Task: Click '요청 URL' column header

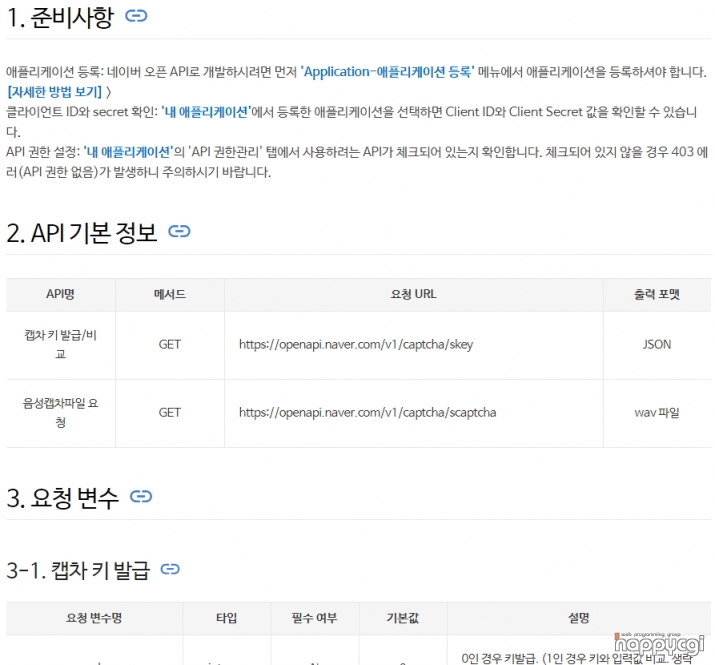Action: coord(414,295)
